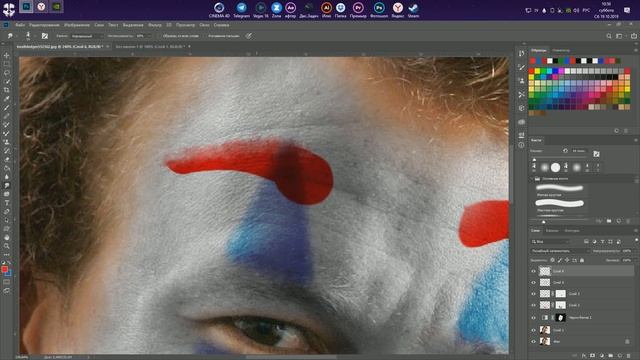
Task: Select the Eyedropper tool
Action: [x=6, y=98]
